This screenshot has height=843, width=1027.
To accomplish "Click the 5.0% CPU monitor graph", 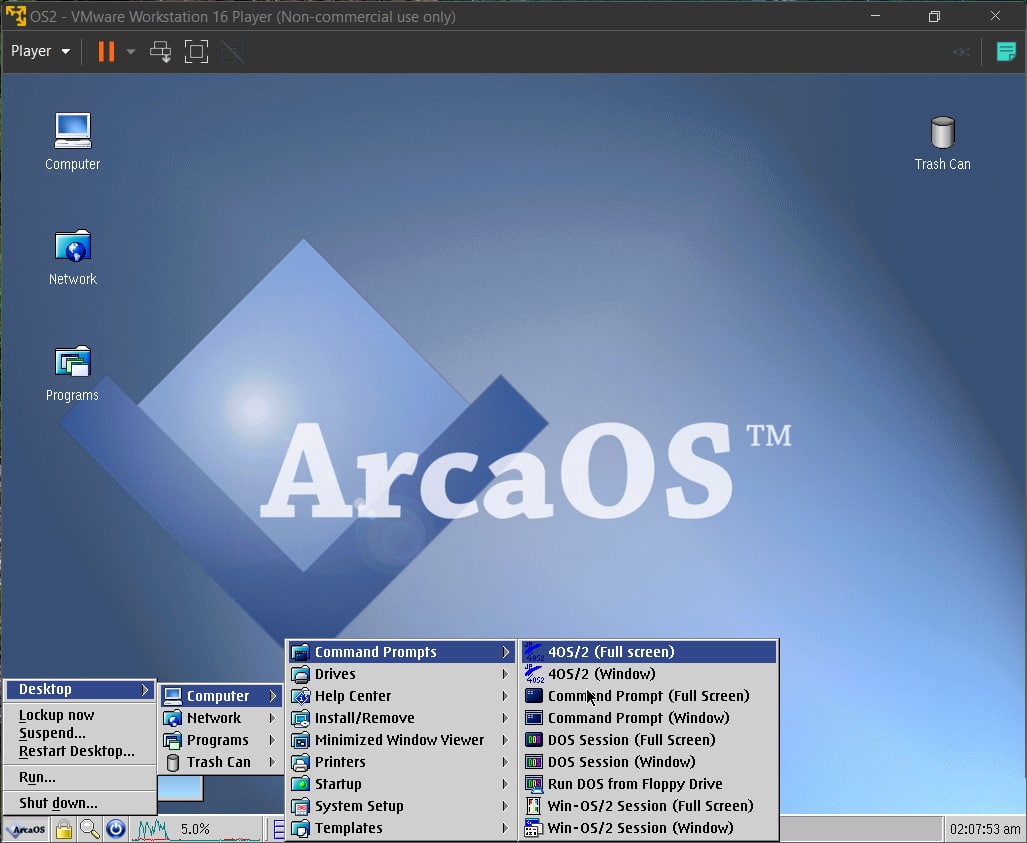I will click(196, 829).
